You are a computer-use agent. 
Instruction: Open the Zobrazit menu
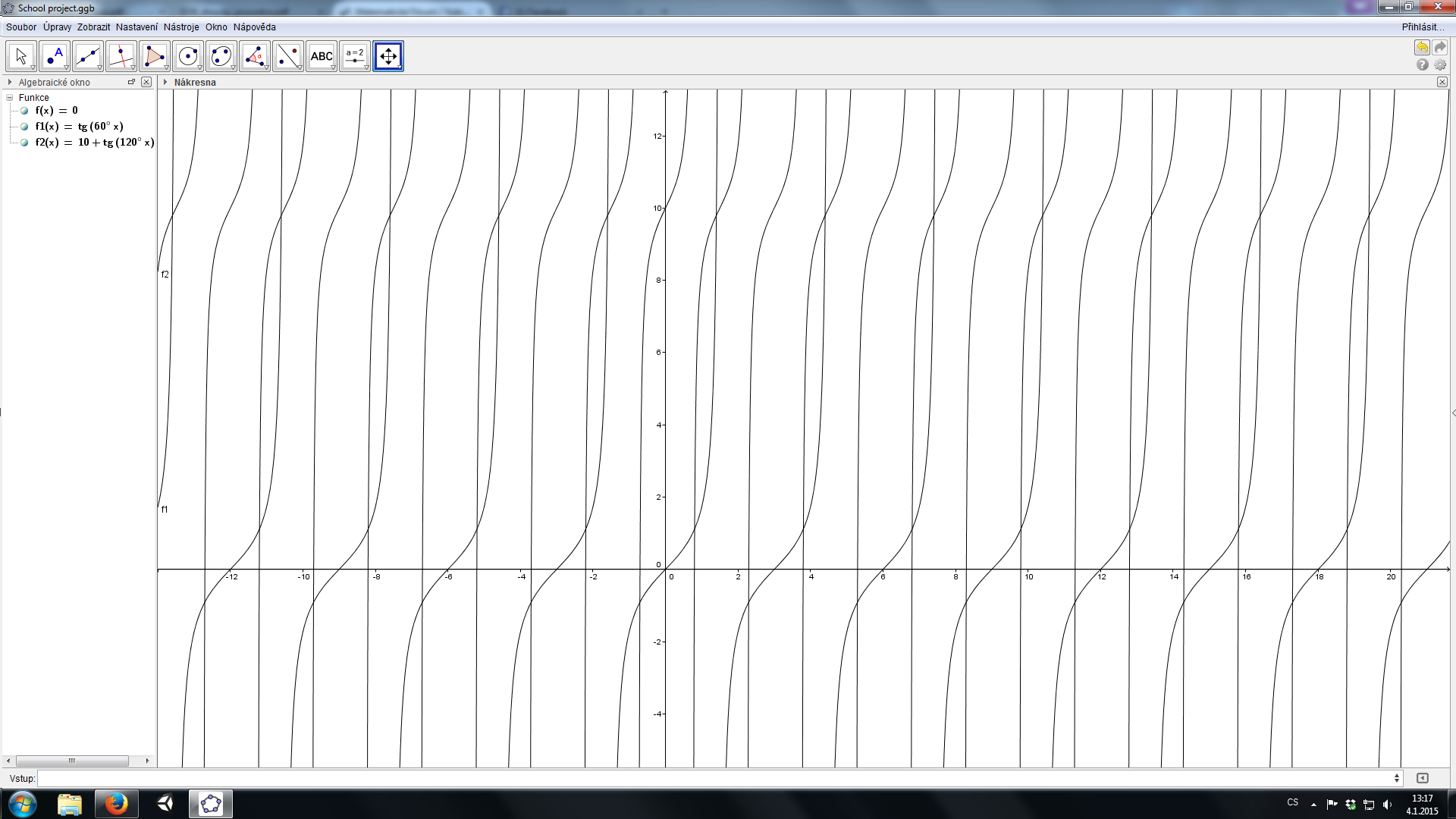click(93, 27)
